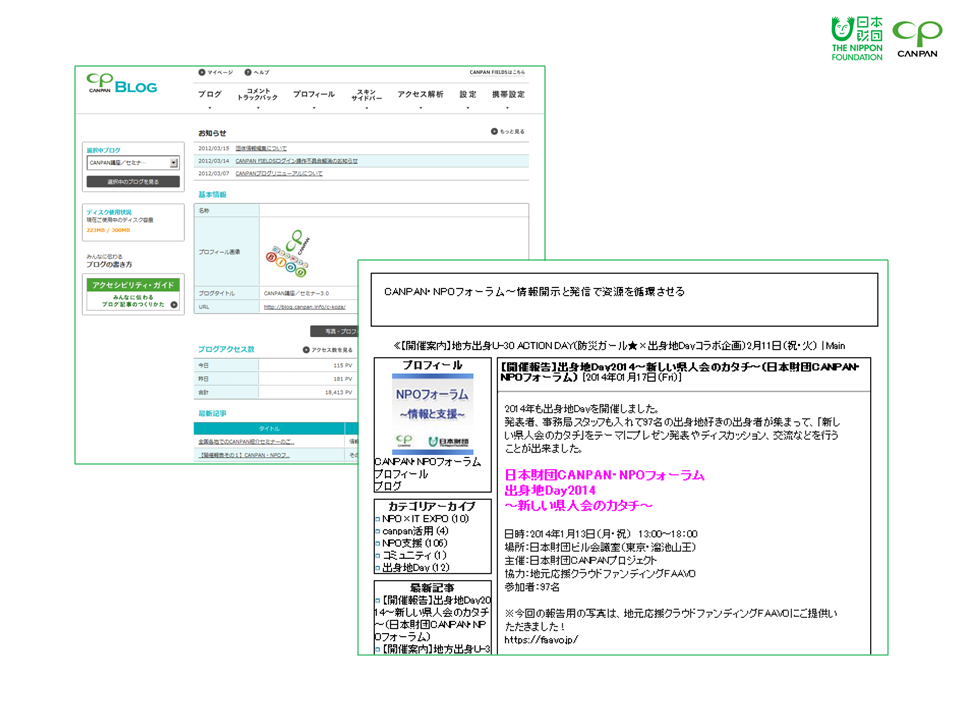Image resolution: width=960 pixels, height=720 pixels.
Task: Click the NPOフォーラム profile banner image
Action: pyautogui.click(x=432, y=414)
